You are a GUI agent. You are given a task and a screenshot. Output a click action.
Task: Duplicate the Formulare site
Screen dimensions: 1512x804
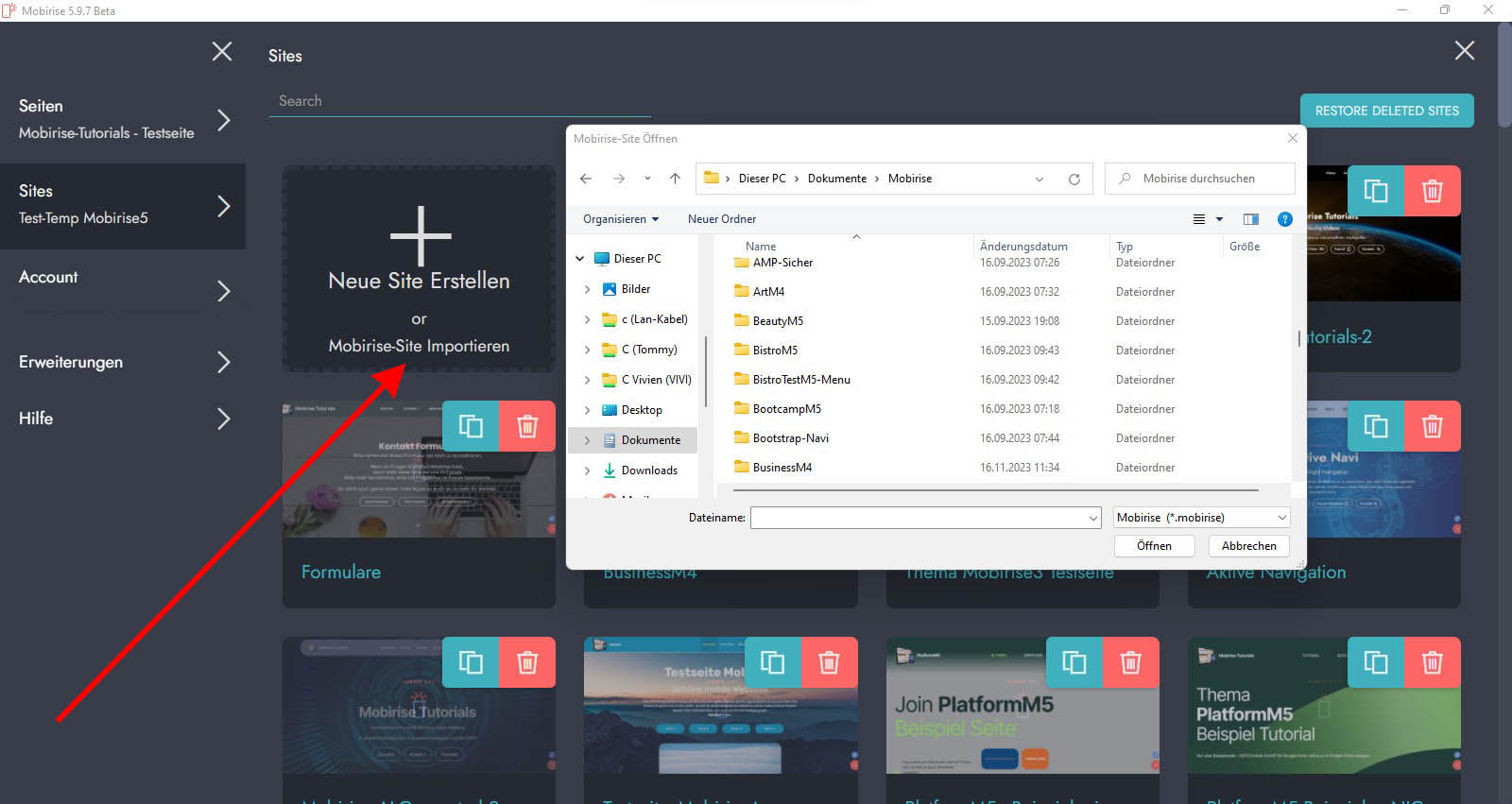click(x=471, y=426)
